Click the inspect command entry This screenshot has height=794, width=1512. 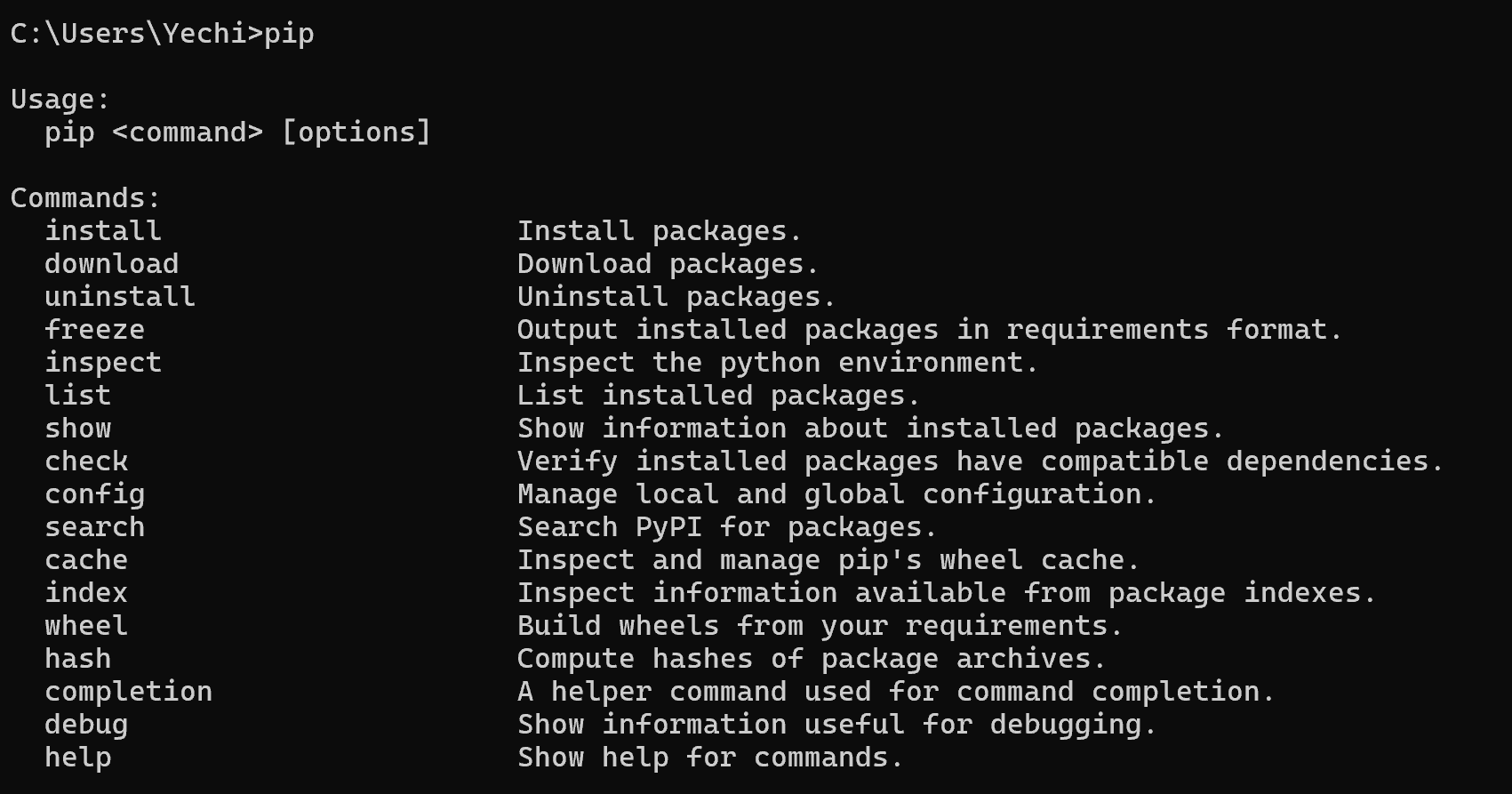click(x=103, y=363)
